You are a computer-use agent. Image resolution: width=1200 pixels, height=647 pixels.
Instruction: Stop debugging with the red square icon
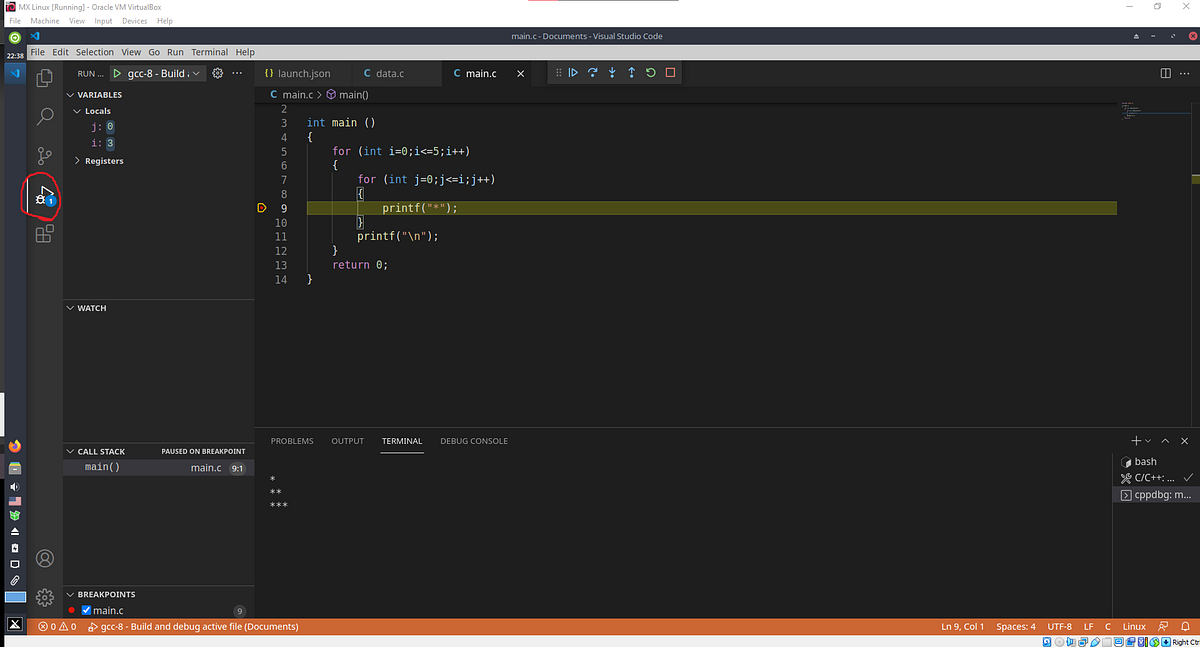(x=670, y=72)
